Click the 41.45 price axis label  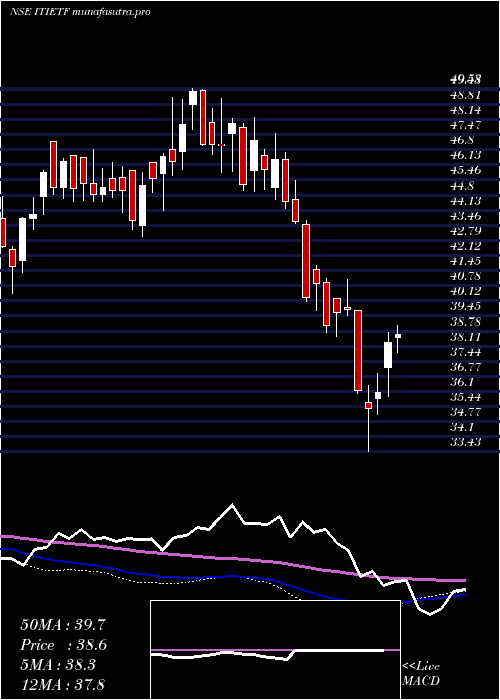466,261
